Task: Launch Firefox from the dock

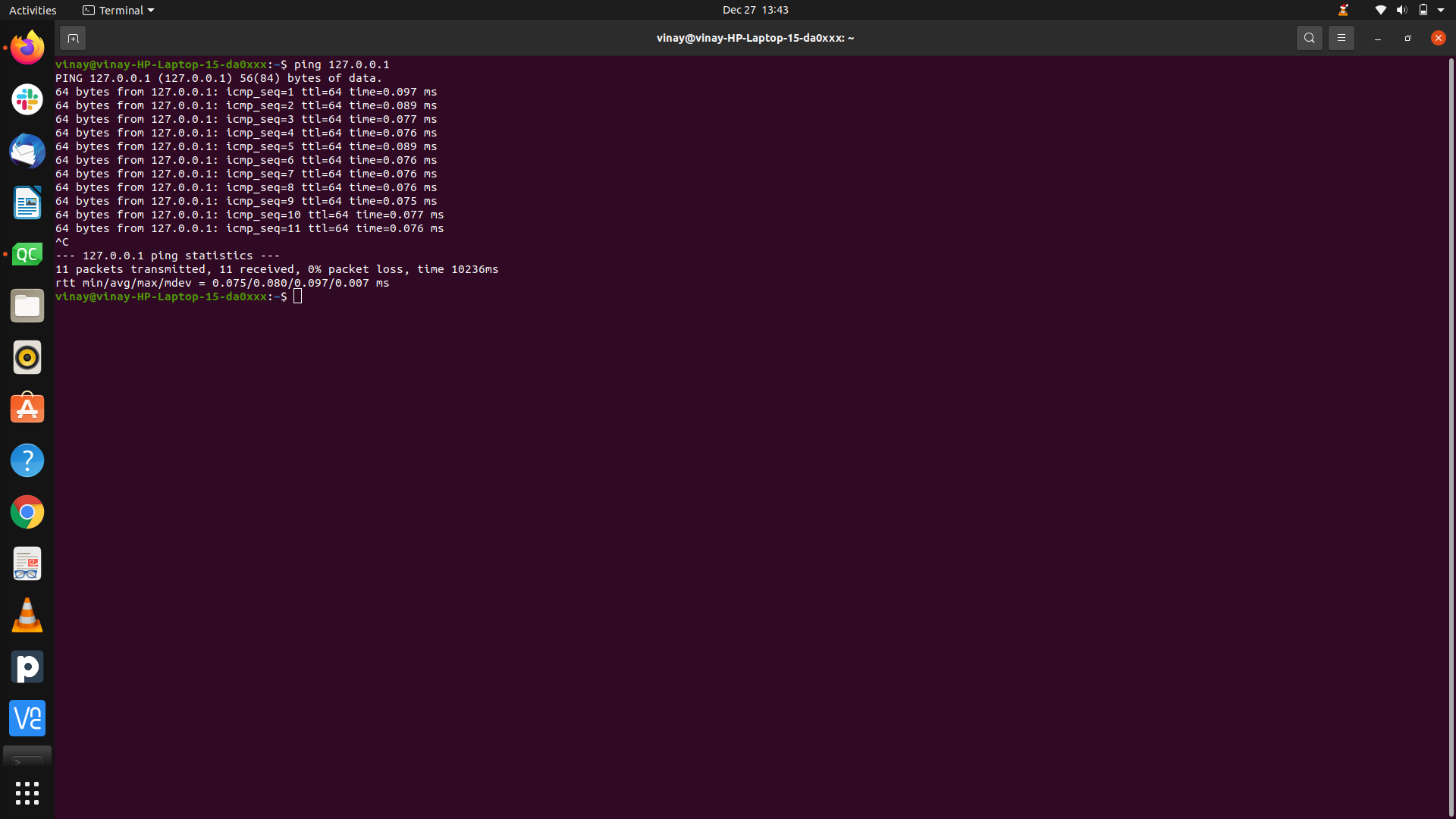Action: tap(27, 48)
